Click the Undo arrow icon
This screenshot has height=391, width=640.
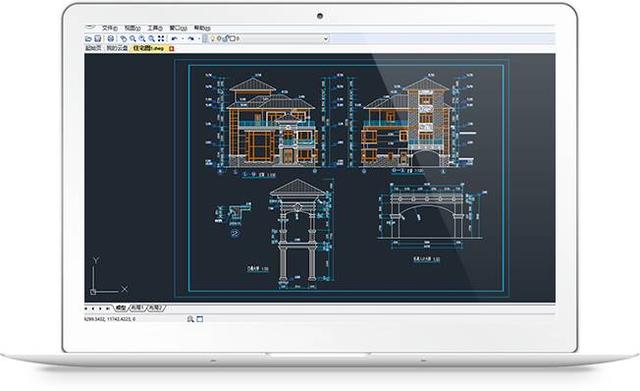click(x=174, y=39)
